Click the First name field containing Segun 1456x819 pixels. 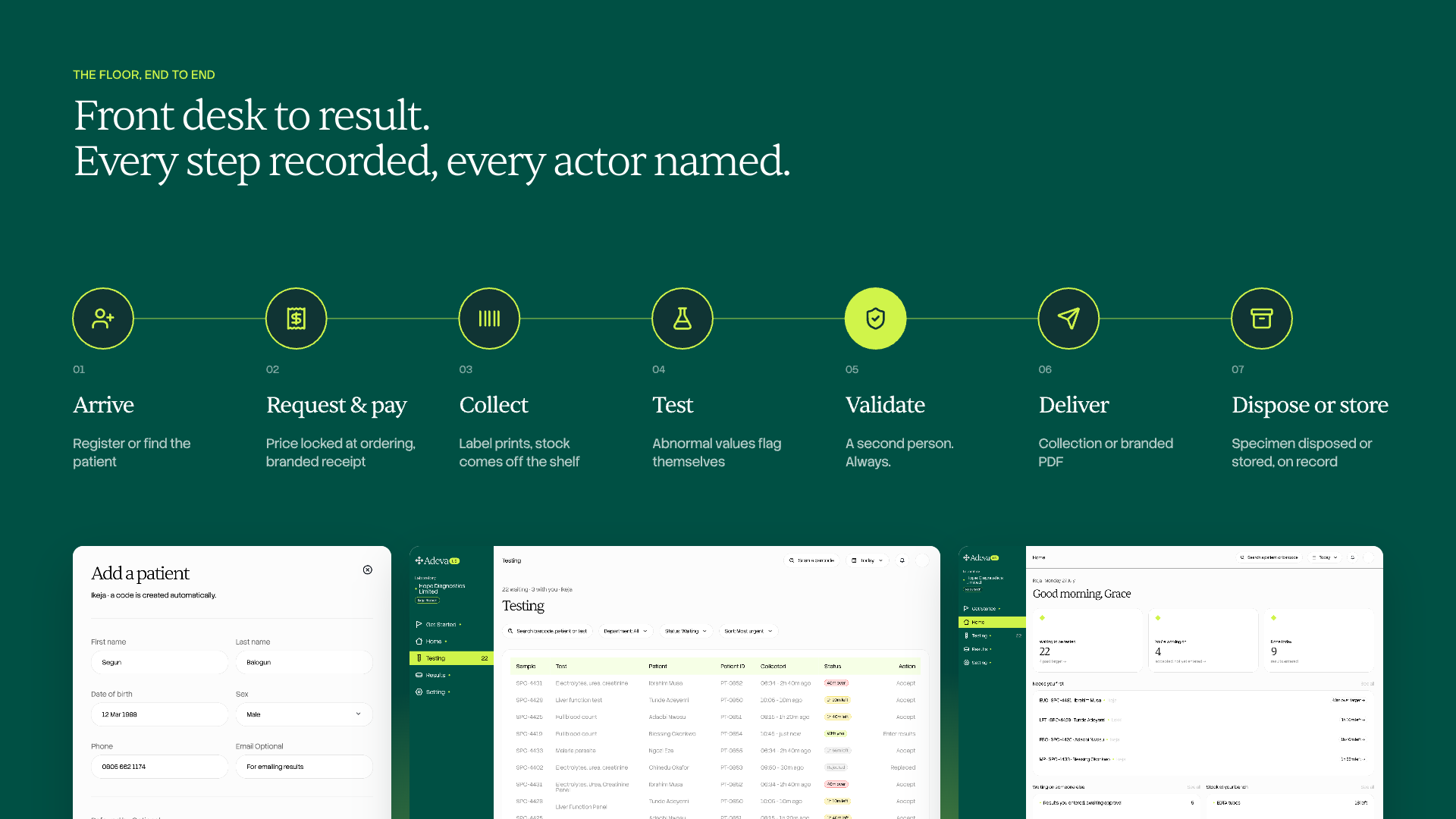[159, 662]
